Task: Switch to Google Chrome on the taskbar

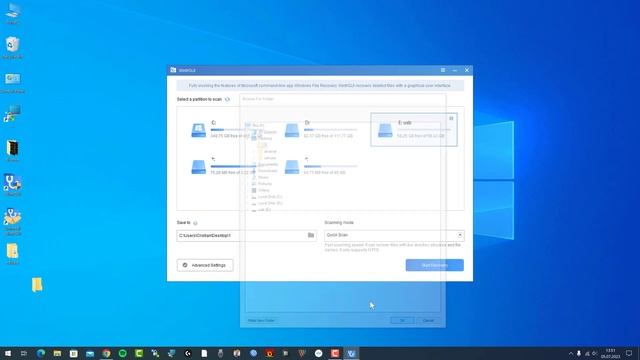Action: point(106,353)
